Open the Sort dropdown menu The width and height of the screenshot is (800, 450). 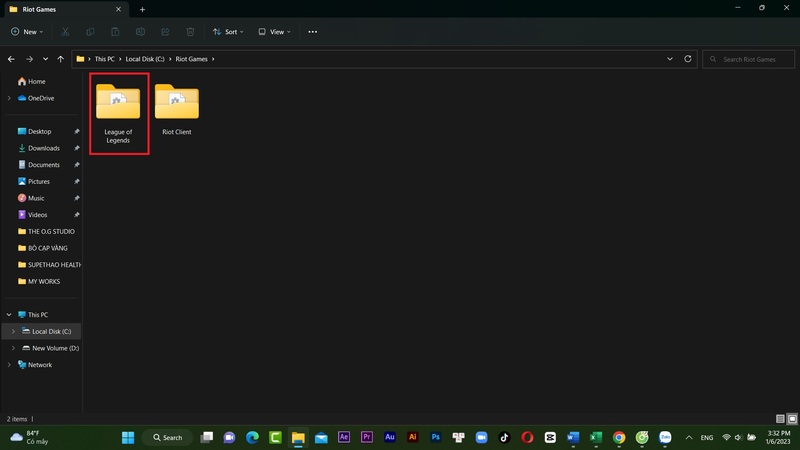tap(228, 32)
